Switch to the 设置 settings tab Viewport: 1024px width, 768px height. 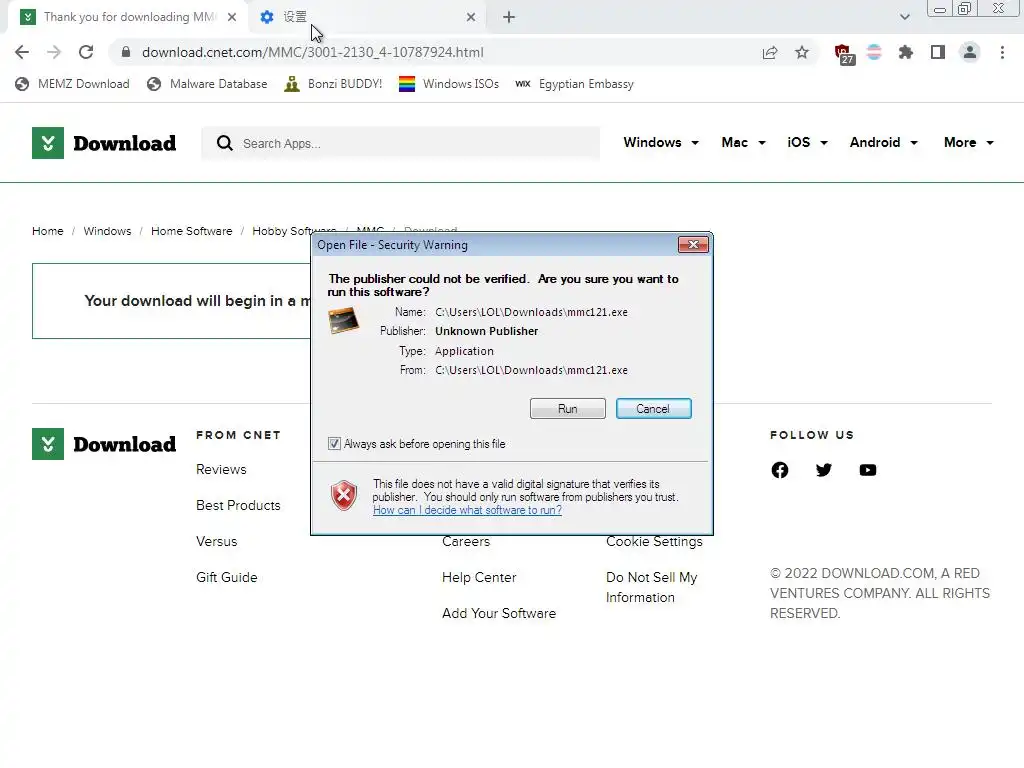pos(366,17)
